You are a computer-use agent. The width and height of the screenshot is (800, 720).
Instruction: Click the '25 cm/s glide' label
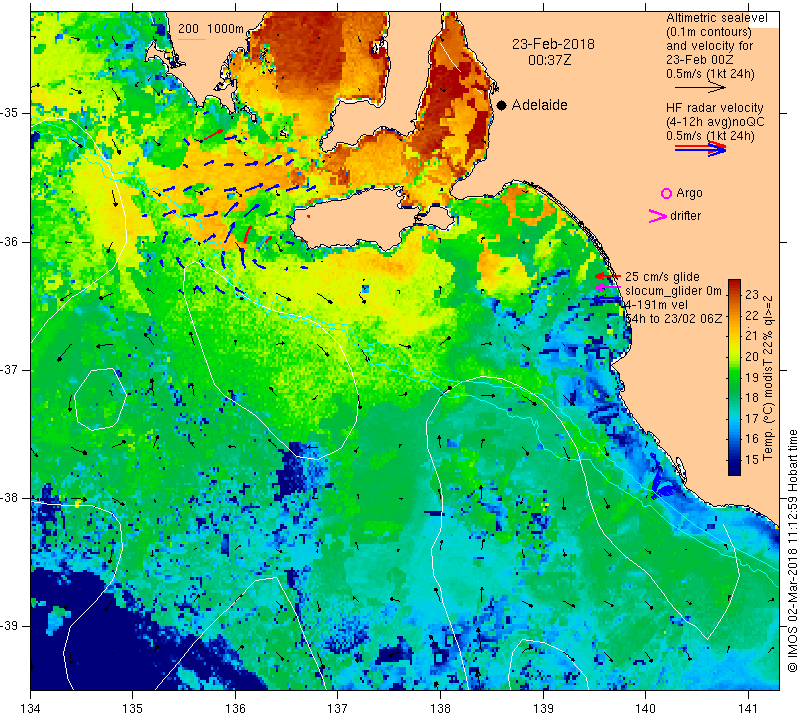tap(662, 277)
